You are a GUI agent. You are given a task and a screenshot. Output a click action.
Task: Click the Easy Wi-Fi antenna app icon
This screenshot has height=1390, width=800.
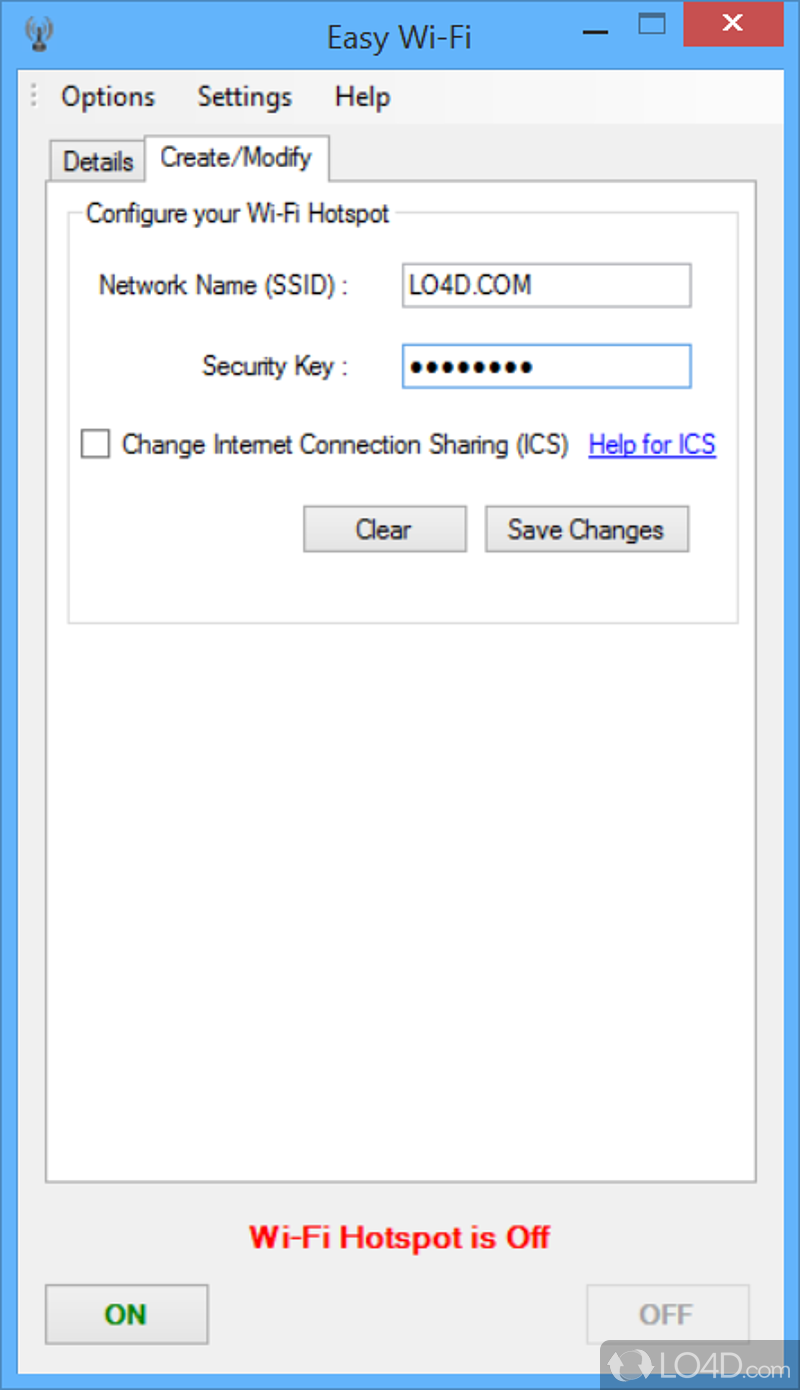39,35
